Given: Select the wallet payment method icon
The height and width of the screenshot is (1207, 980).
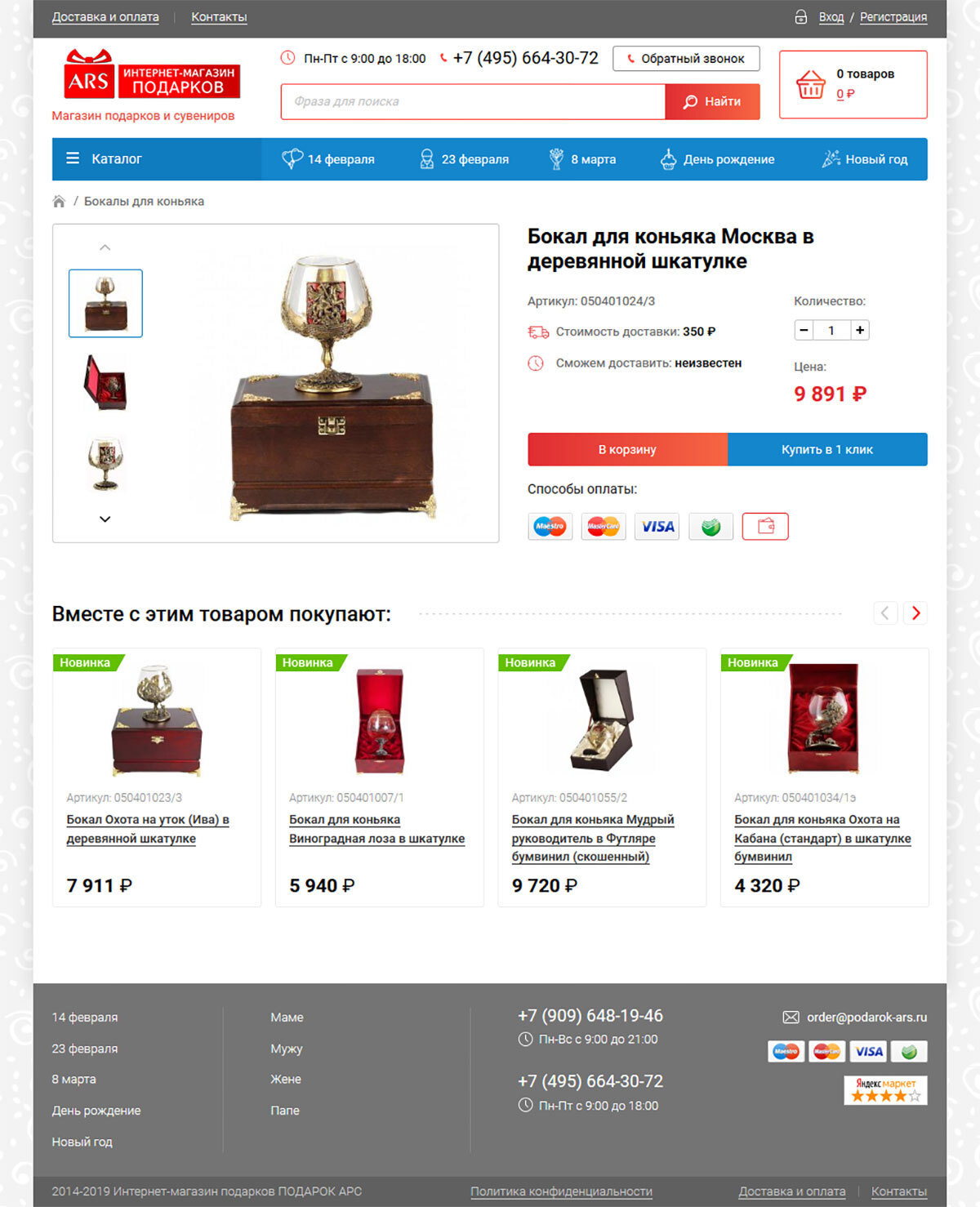Looking at the screenshot, I should [x=765, y=527].
